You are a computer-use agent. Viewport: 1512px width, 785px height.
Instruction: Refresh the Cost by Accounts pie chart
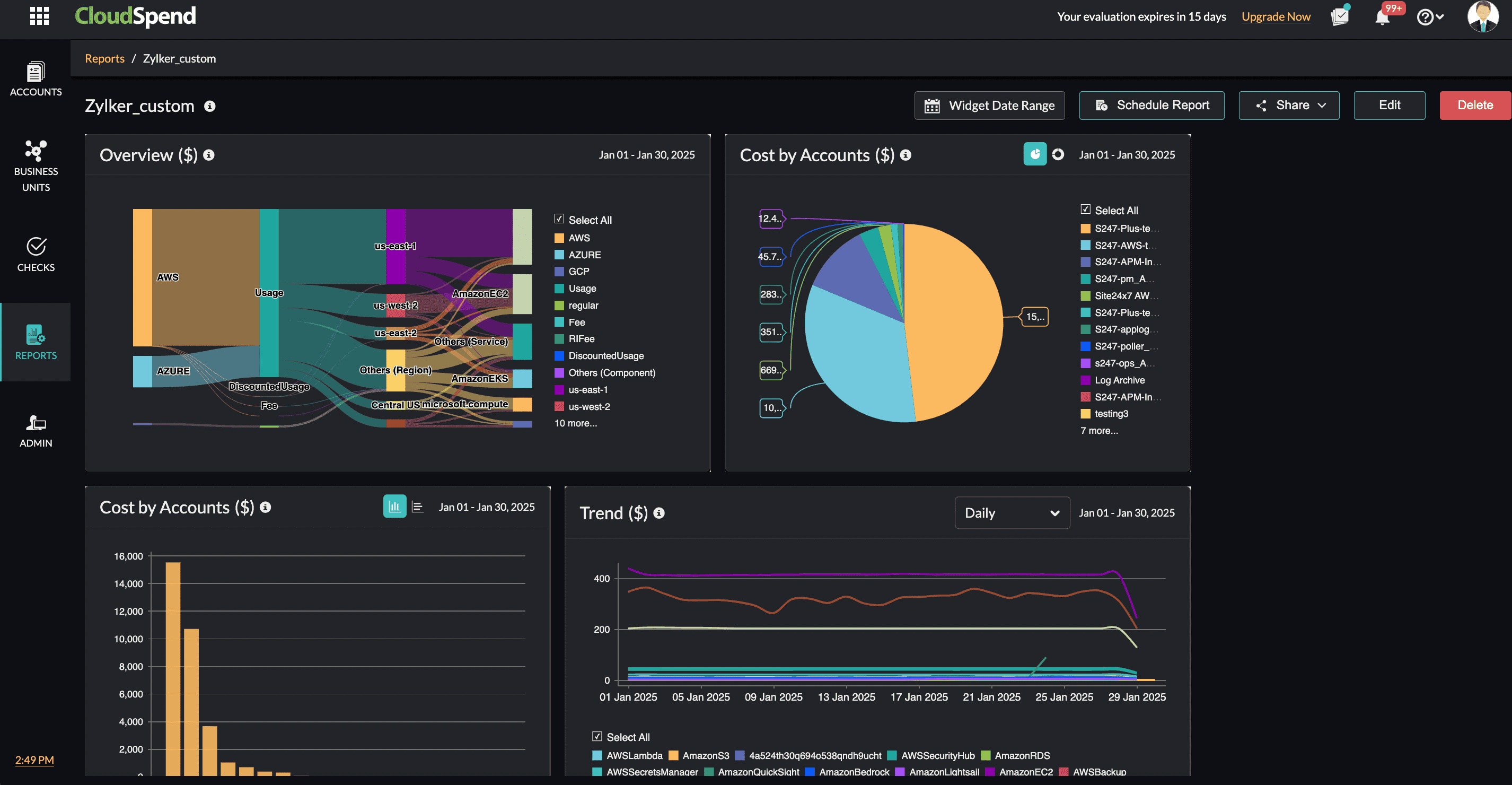pos(1058,154)
